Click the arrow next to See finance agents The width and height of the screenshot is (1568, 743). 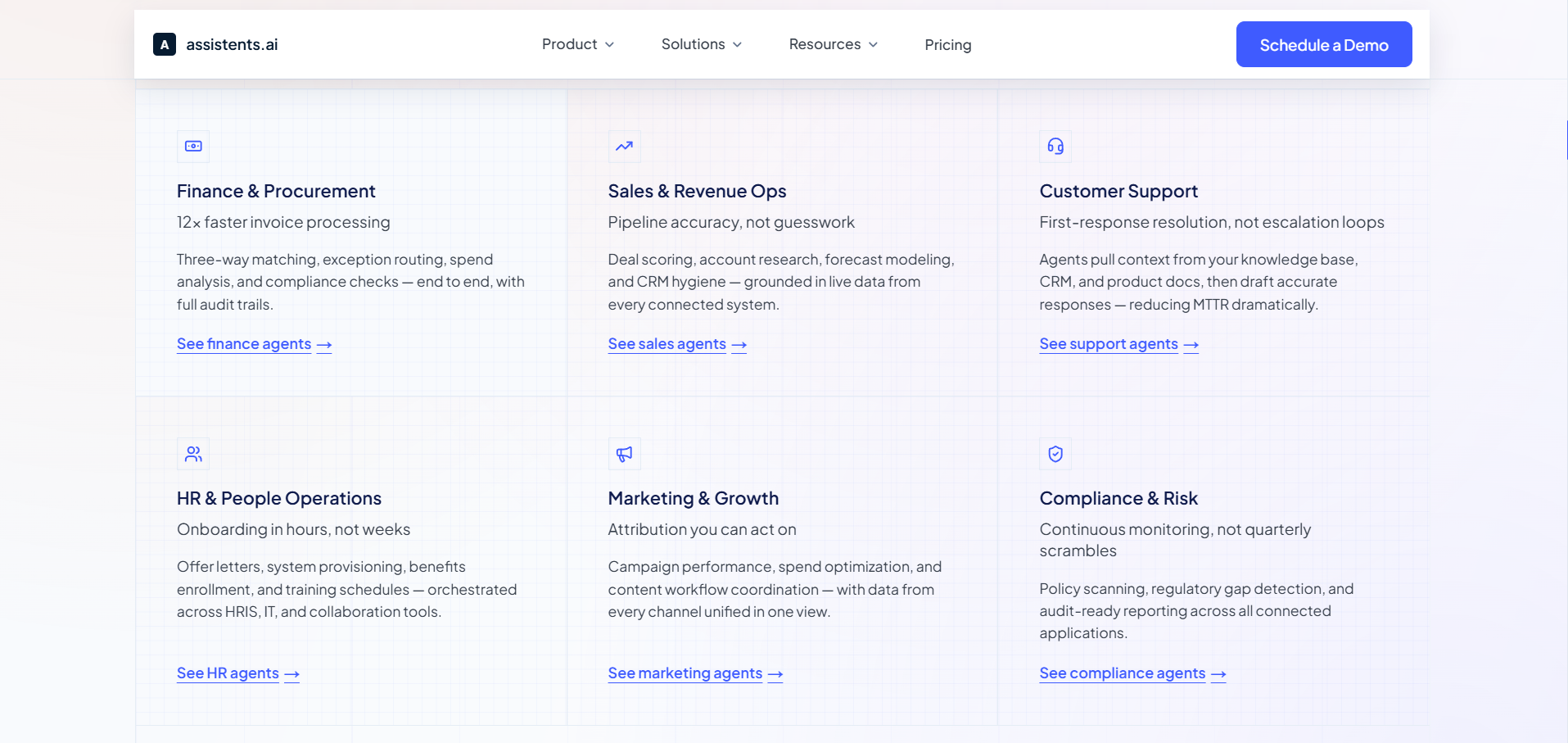click(324, 346)
